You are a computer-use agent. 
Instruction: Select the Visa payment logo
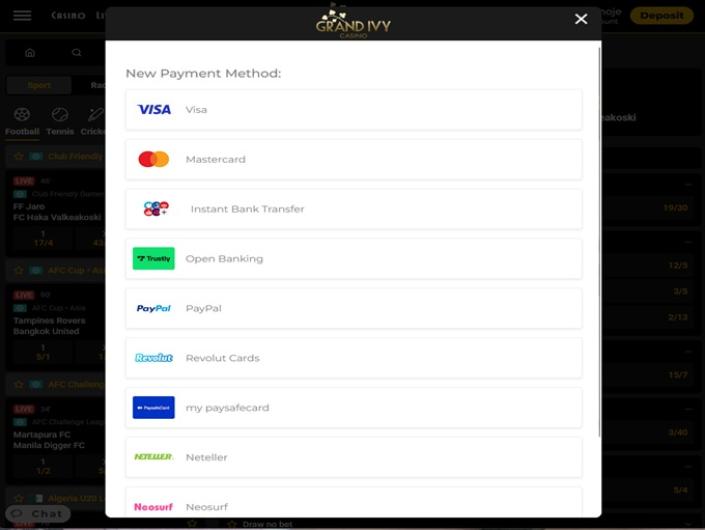pos(154,110)
